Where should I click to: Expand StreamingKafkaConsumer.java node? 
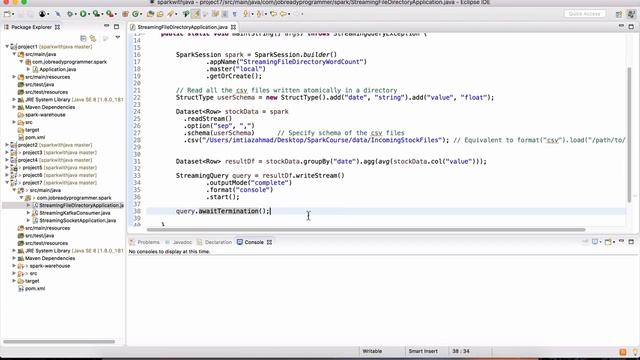pos(29,213)
